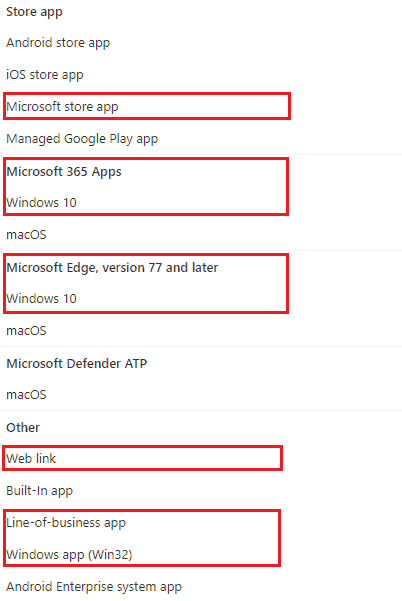
Task: Select Built-In app option
Action: pyautogui.click(x=39, y=491)
